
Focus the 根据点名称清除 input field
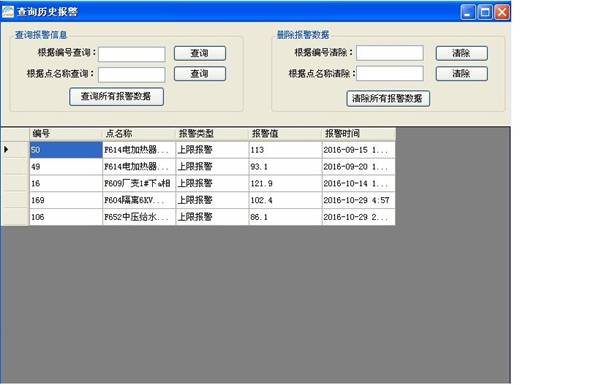(x=390, y=73)
